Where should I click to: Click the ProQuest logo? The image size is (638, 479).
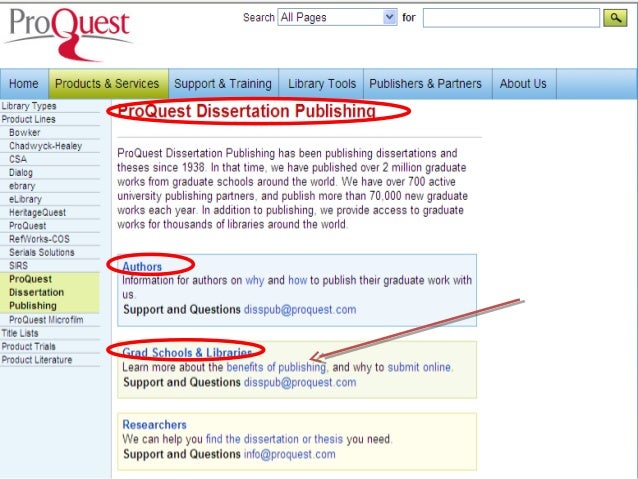click(68, 33)
